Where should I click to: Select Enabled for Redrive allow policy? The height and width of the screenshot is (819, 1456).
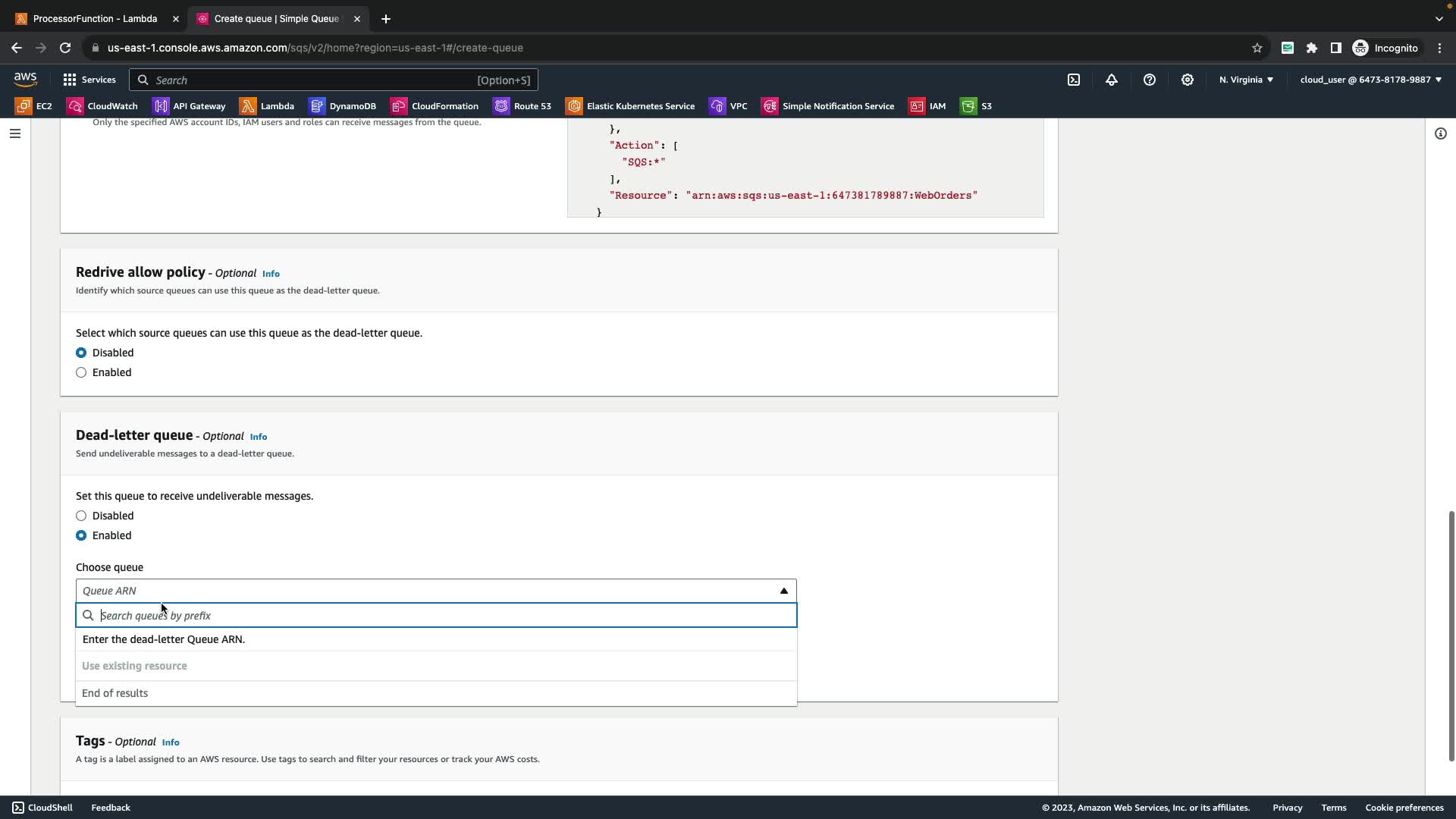coord(81,372)
